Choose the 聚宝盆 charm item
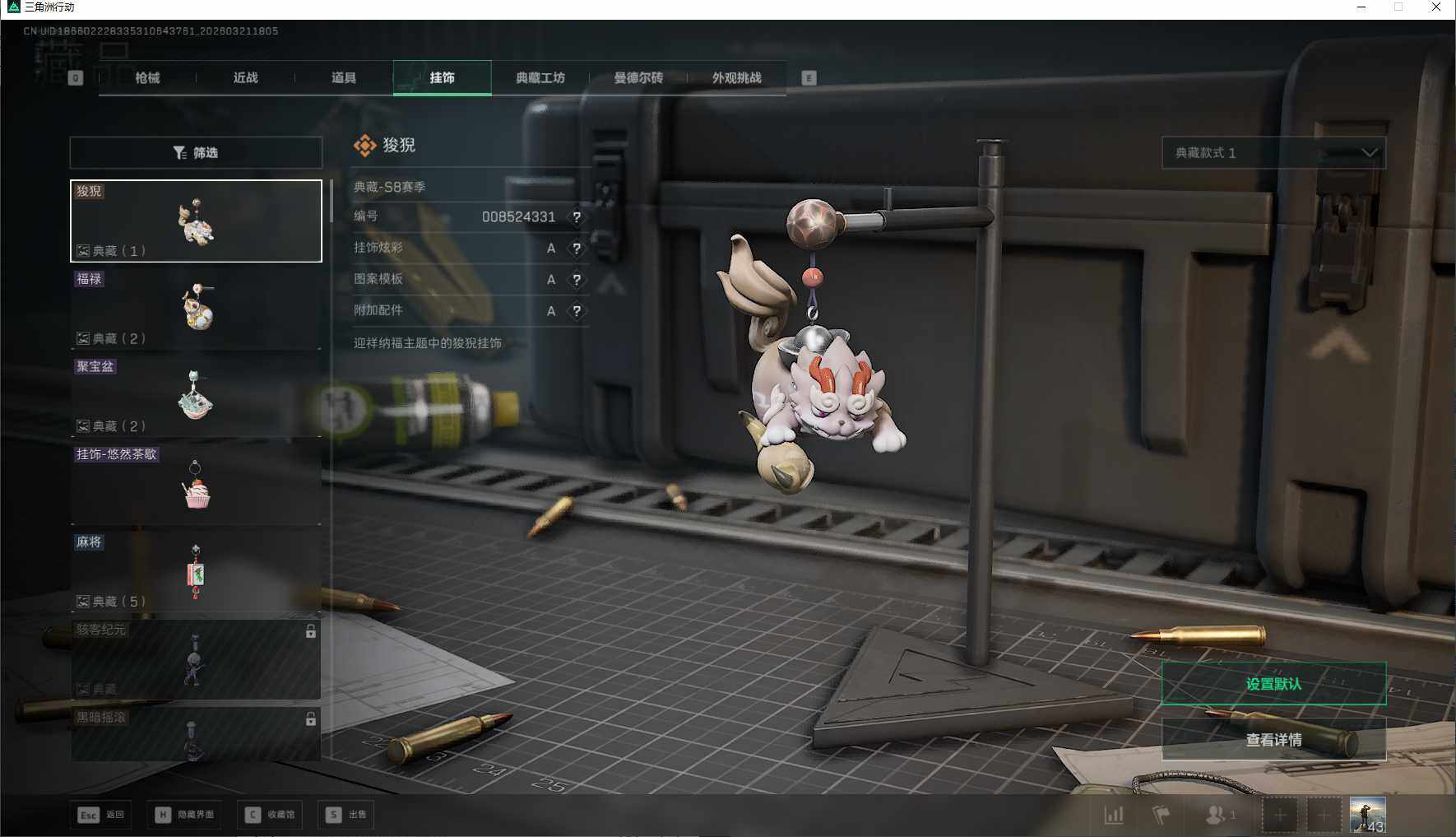The height and width of the screenshot is (837, 1456). (x=196, y=396)
